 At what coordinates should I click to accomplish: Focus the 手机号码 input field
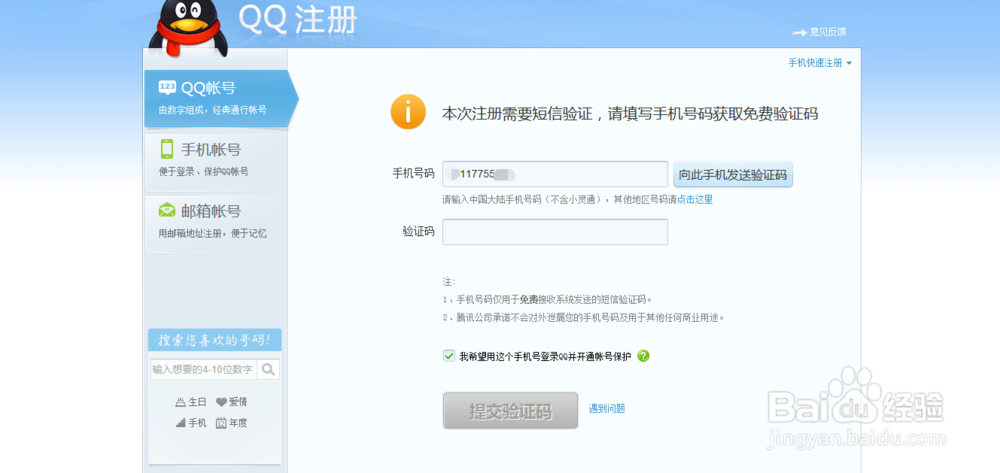[555, 174]
